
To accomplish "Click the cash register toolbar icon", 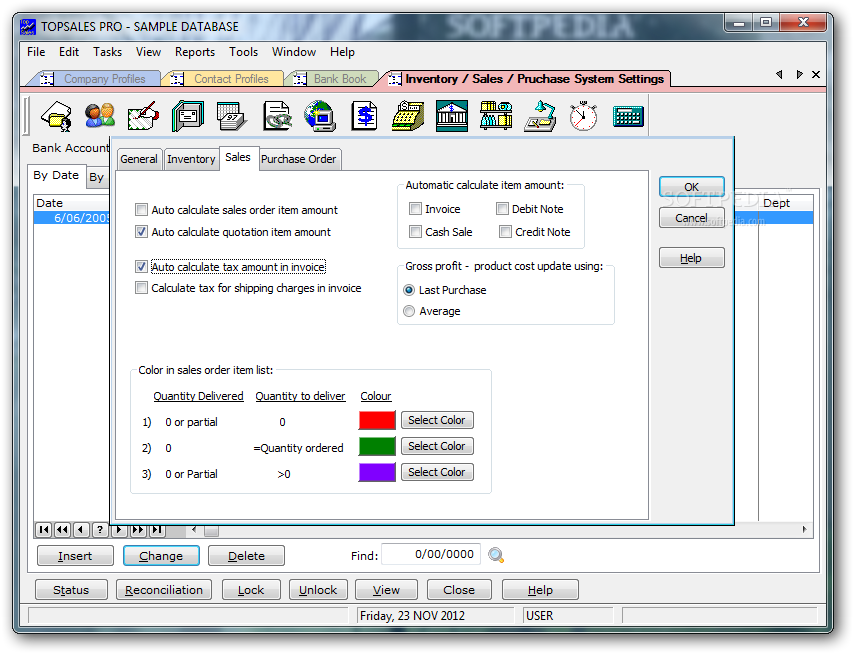I will [408, 116].
